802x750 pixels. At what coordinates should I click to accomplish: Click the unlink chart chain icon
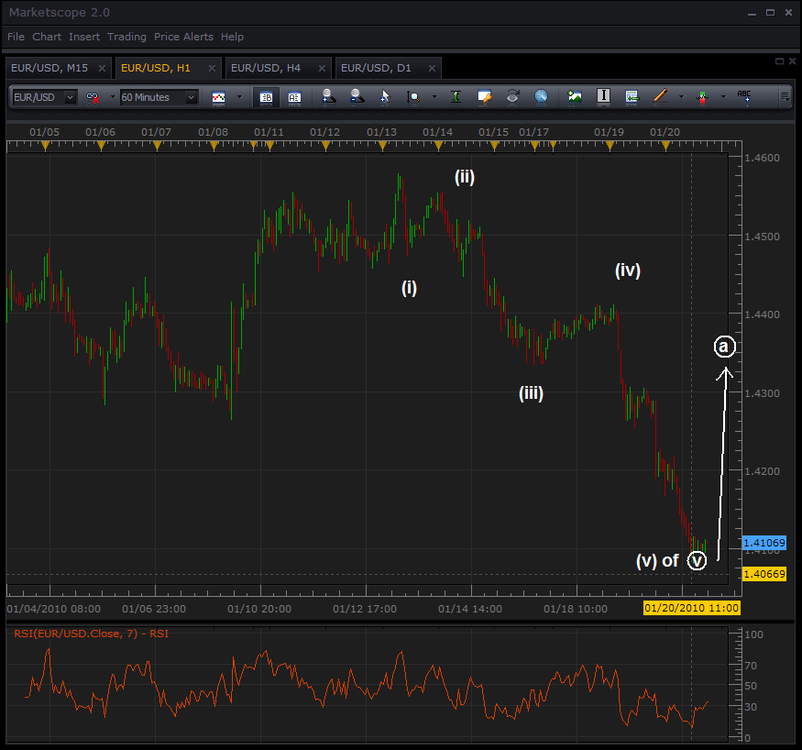click(x=93, y=97)
